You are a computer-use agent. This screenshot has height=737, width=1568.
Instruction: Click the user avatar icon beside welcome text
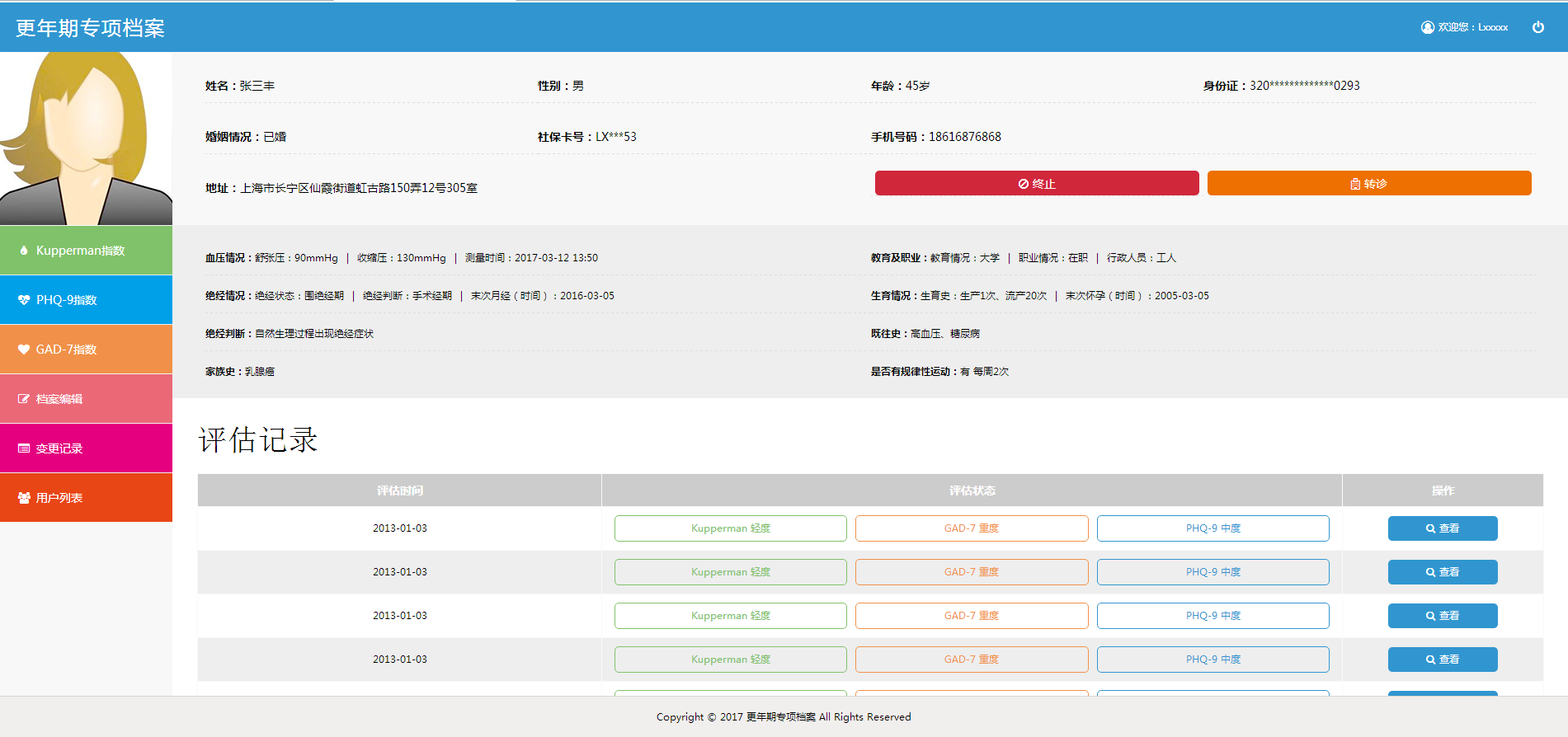click(1427, 27)
